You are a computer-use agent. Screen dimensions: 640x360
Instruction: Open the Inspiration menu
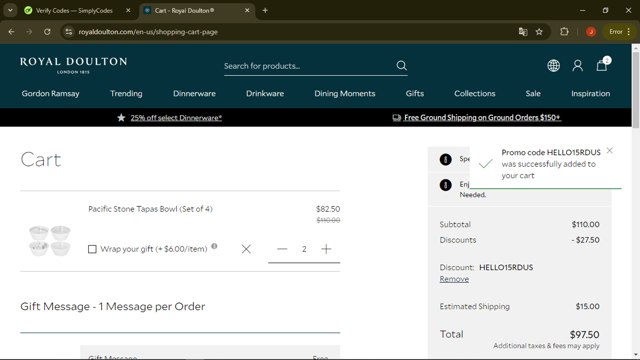(591, 93)
